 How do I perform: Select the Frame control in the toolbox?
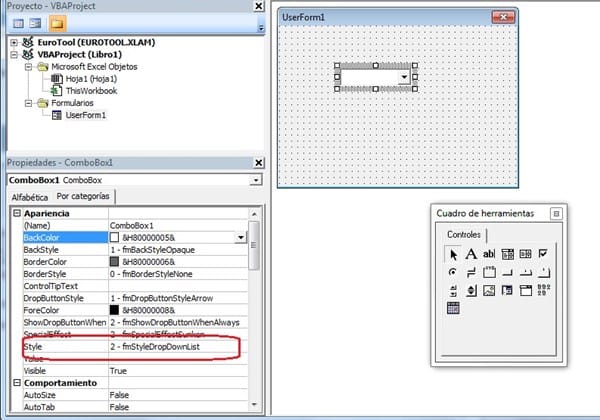[x=489, y=272]
